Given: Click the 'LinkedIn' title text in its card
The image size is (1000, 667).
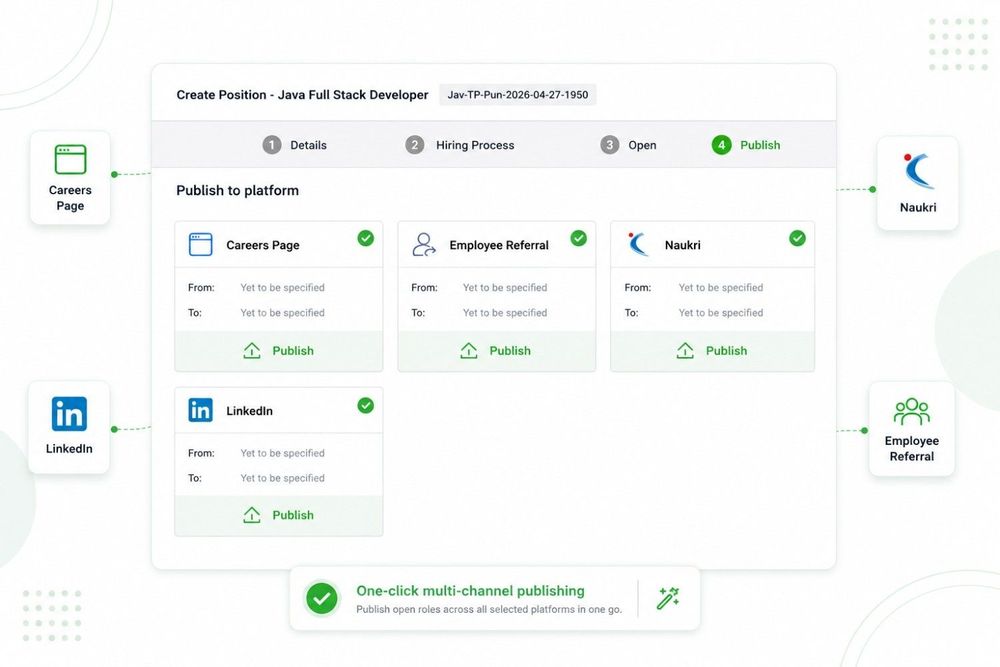Looking at the screenshot, I should point(249,411).
